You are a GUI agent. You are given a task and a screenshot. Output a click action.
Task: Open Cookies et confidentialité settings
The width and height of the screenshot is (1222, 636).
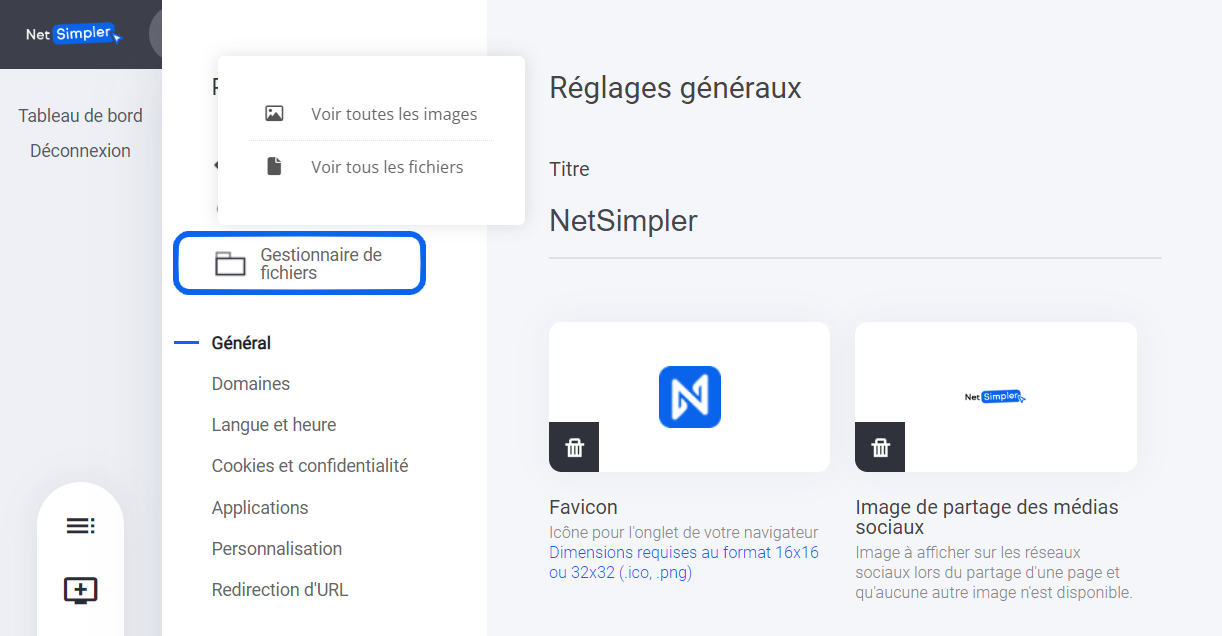310,466
